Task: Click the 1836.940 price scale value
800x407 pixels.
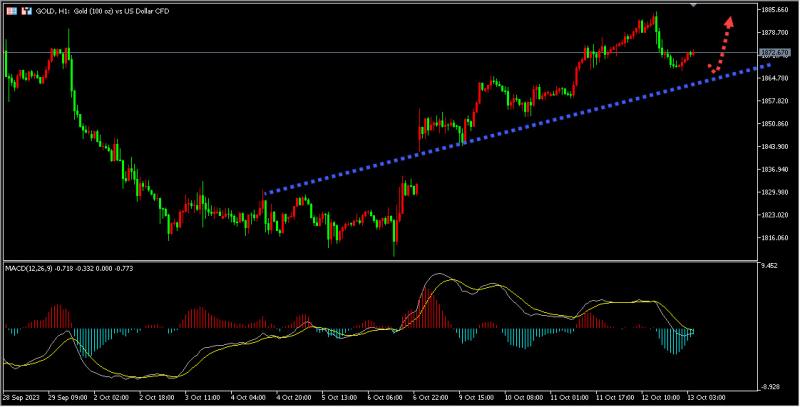Action: click(776, 169)
